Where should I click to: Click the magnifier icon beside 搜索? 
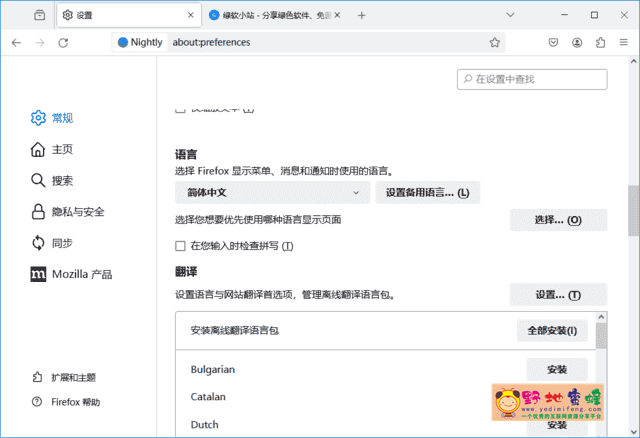point(38,180)
